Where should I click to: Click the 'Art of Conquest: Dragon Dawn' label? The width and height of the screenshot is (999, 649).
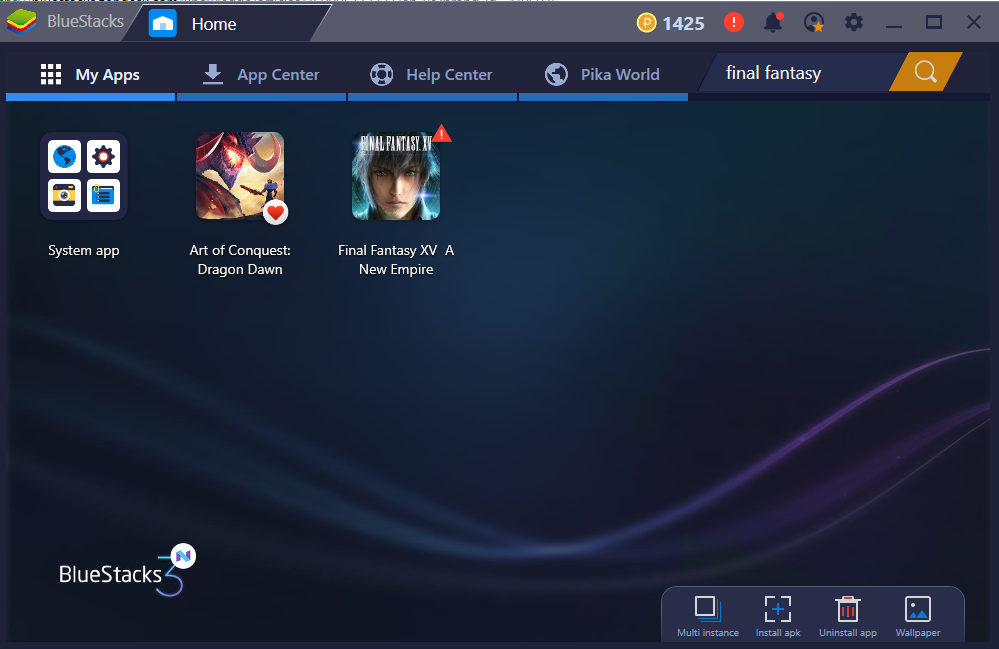coord(240,260)
